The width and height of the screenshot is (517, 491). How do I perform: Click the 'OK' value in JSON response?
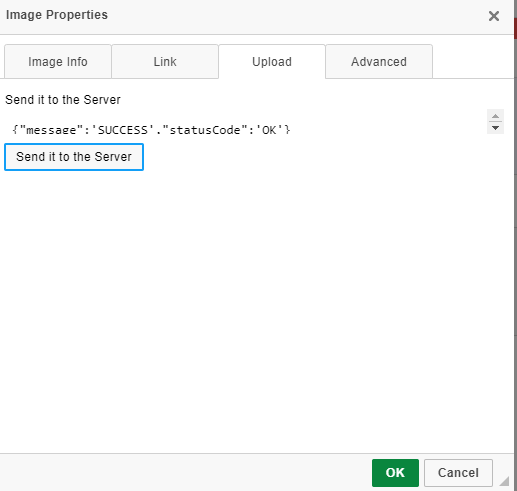pos(269,130)
